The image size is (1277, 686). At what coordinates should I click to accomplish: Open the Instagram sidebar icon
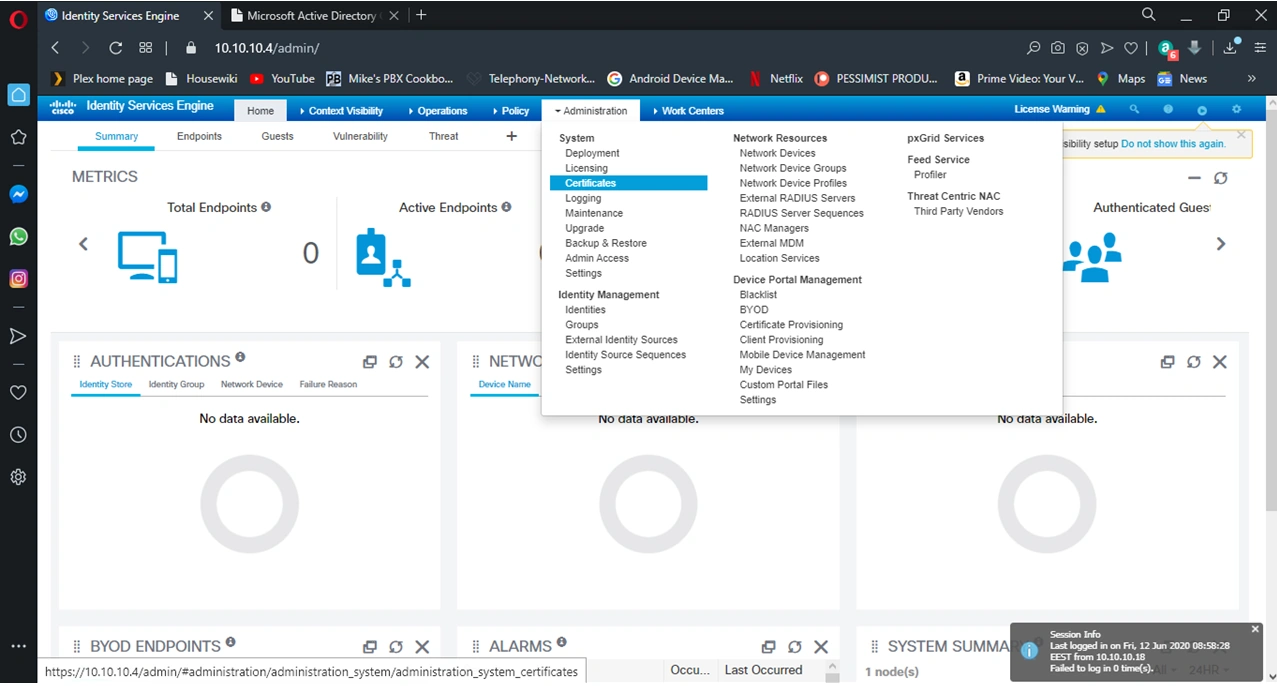pos(18,279)
